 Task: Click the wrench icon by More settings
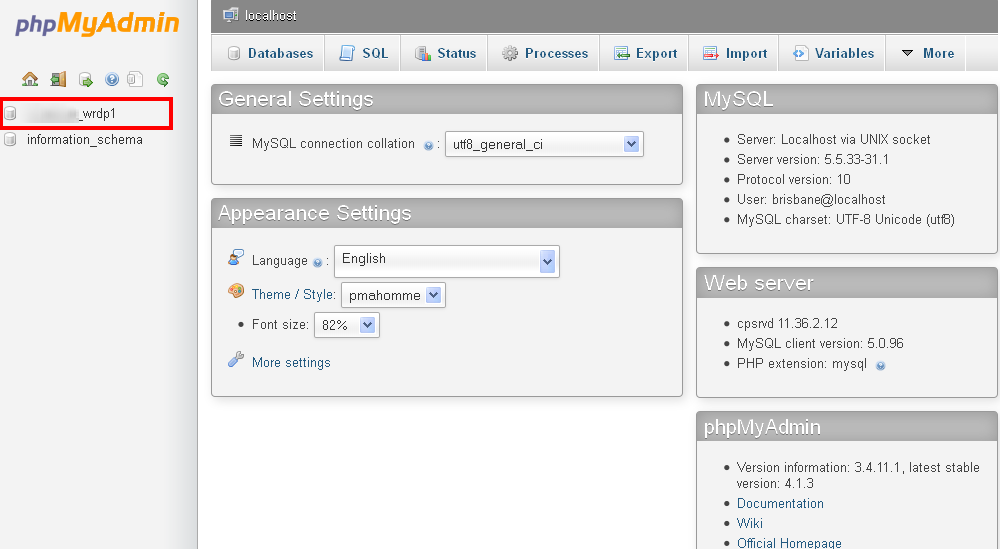236,360
